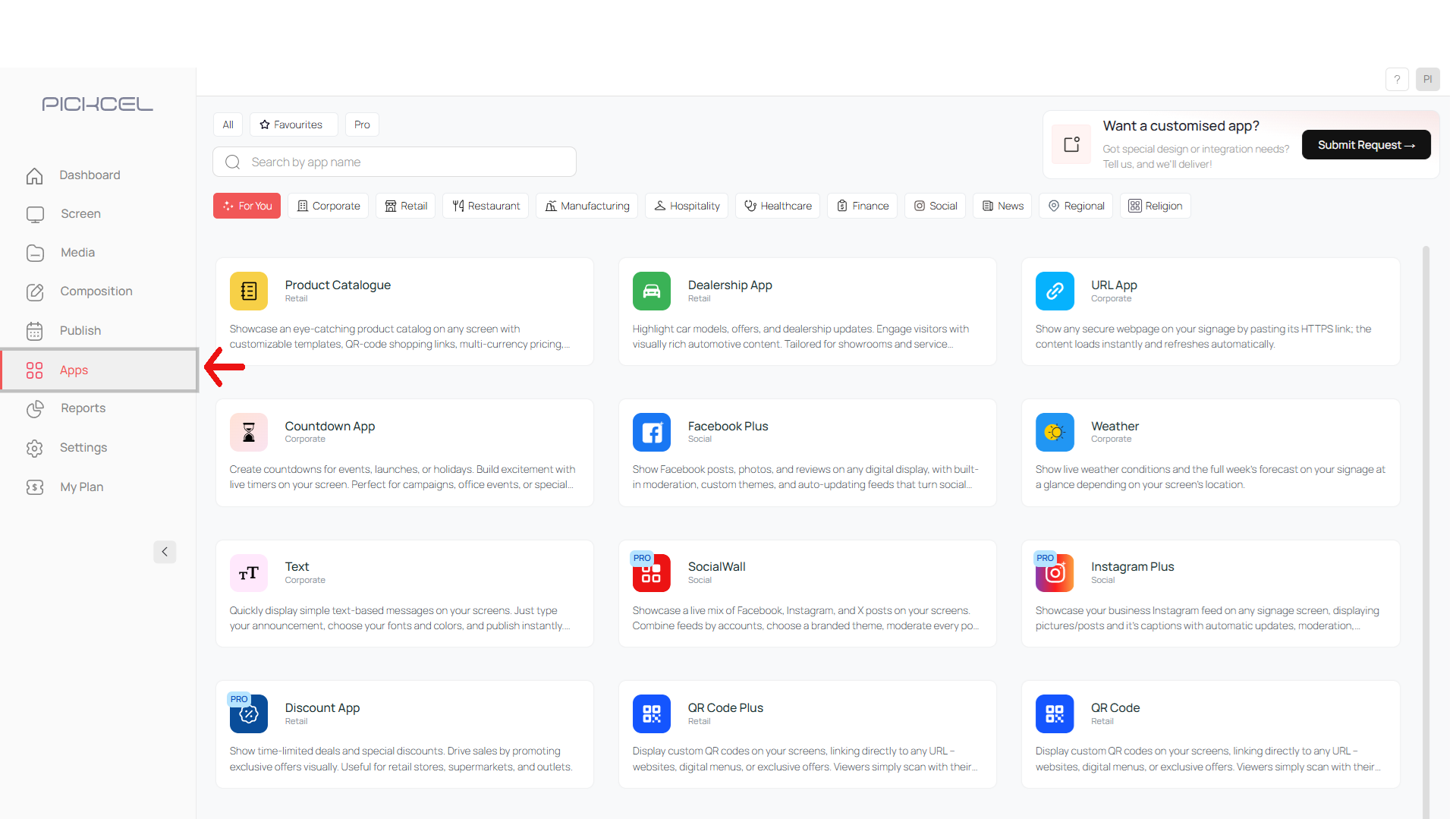Viewport: 1456px width, 819px height.
Task: Activate the For You filter
Action: (246, 206)
